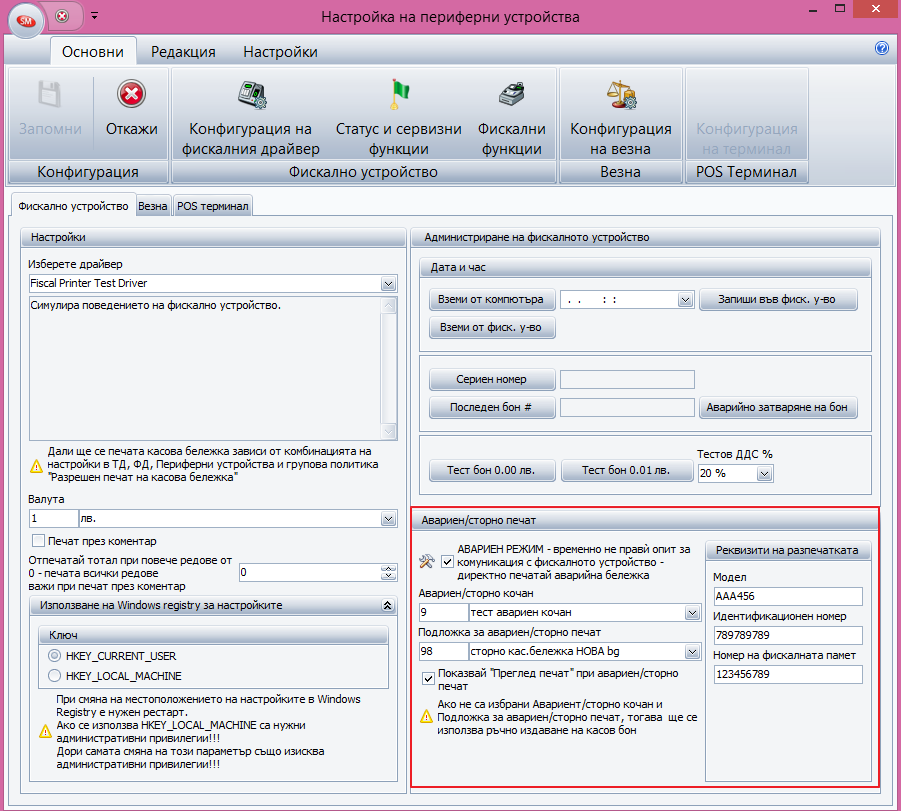Screen dimensions: 901x811
Task: Click the Сериен номер button
Action: point(492,379)
